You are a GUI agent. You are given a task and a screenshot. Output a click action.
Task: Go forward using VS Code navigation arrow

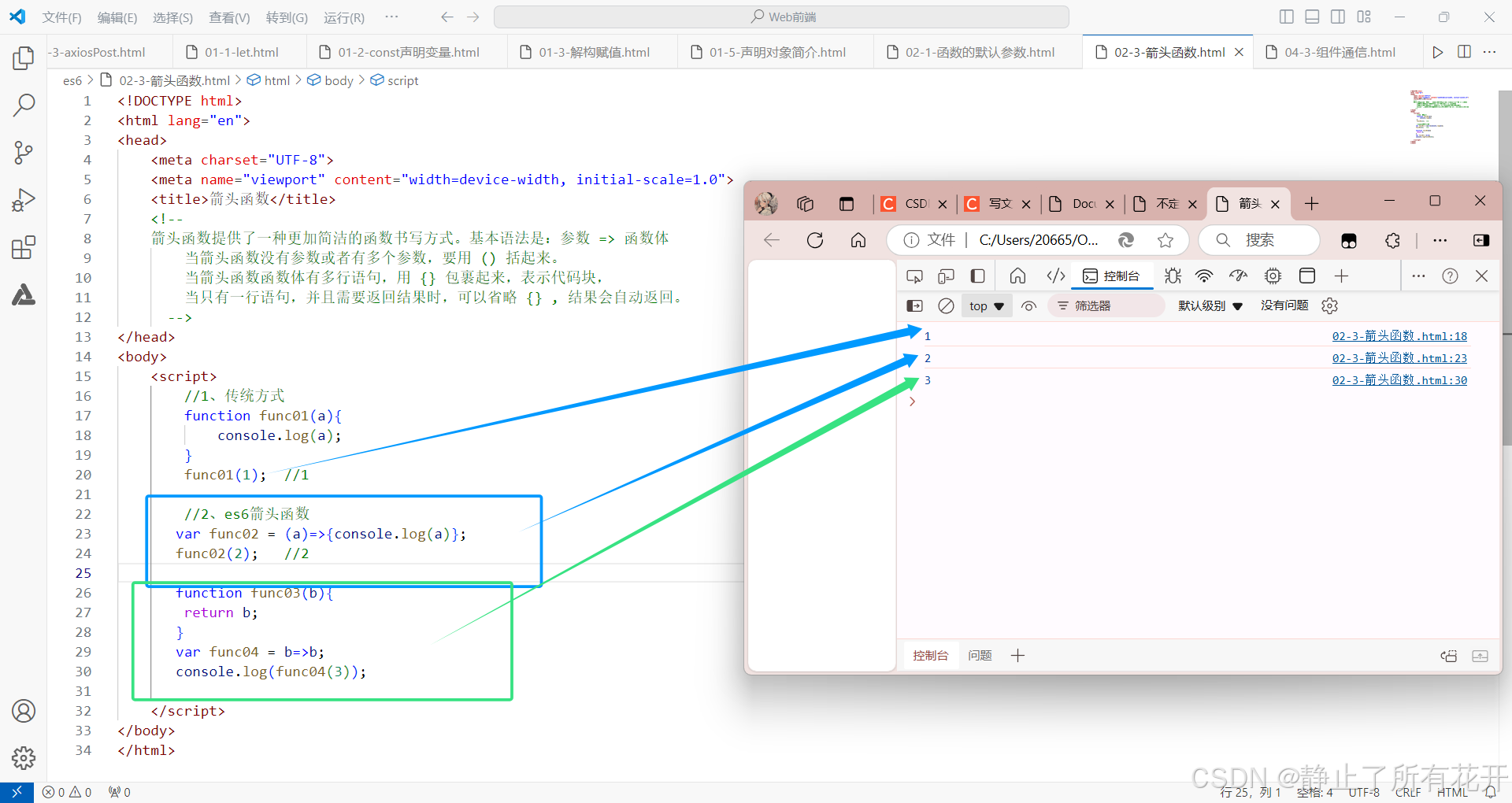coord(472,17)
